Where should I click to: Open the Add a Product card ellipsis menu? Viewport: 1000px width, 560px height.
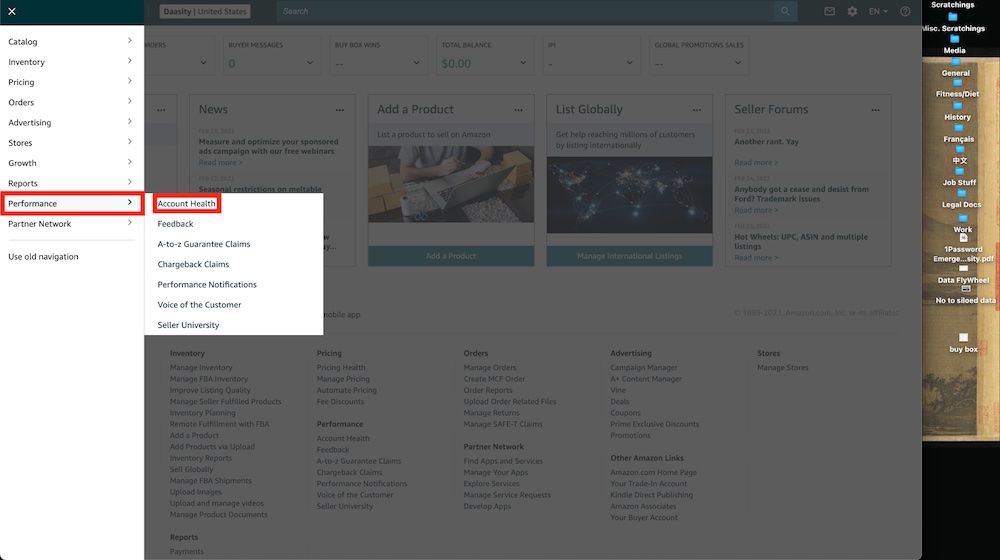[x=518, y=110]
